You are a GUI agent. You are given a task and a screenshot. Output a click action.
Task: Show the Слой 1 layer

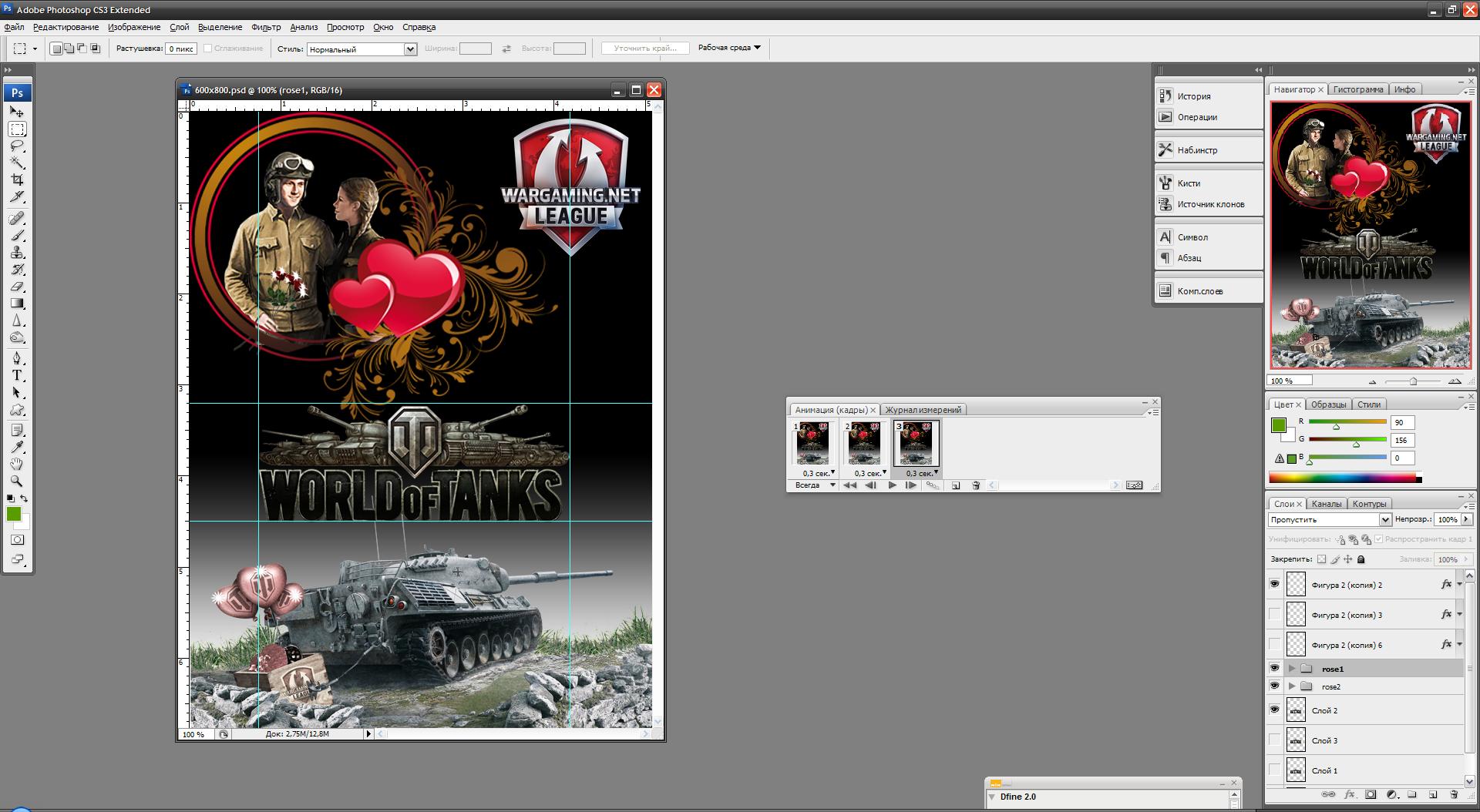click(x=1274, y=770)
